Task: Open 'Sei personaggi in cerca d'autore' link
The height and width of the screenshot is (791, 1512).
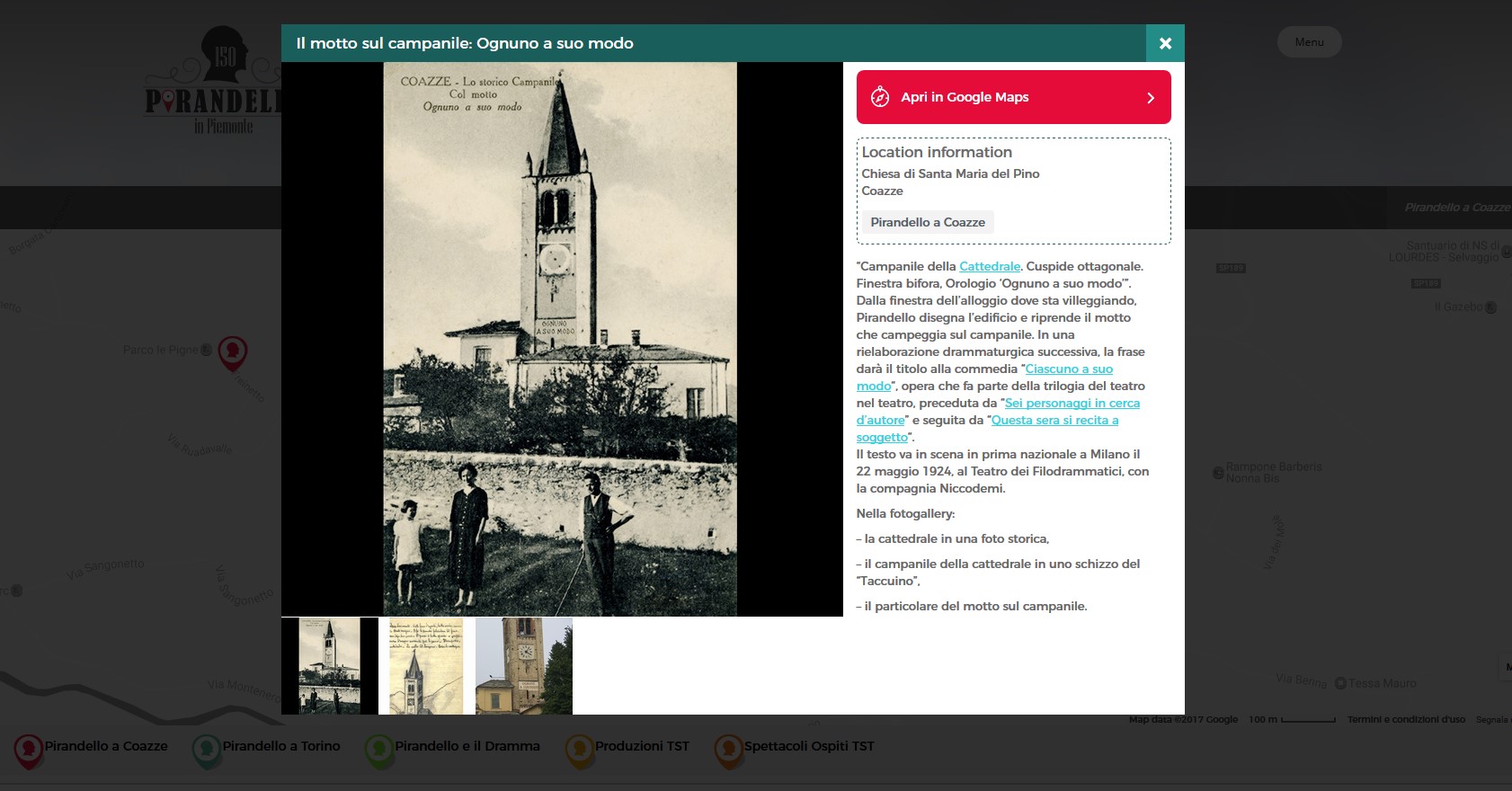Action: 1072,403
